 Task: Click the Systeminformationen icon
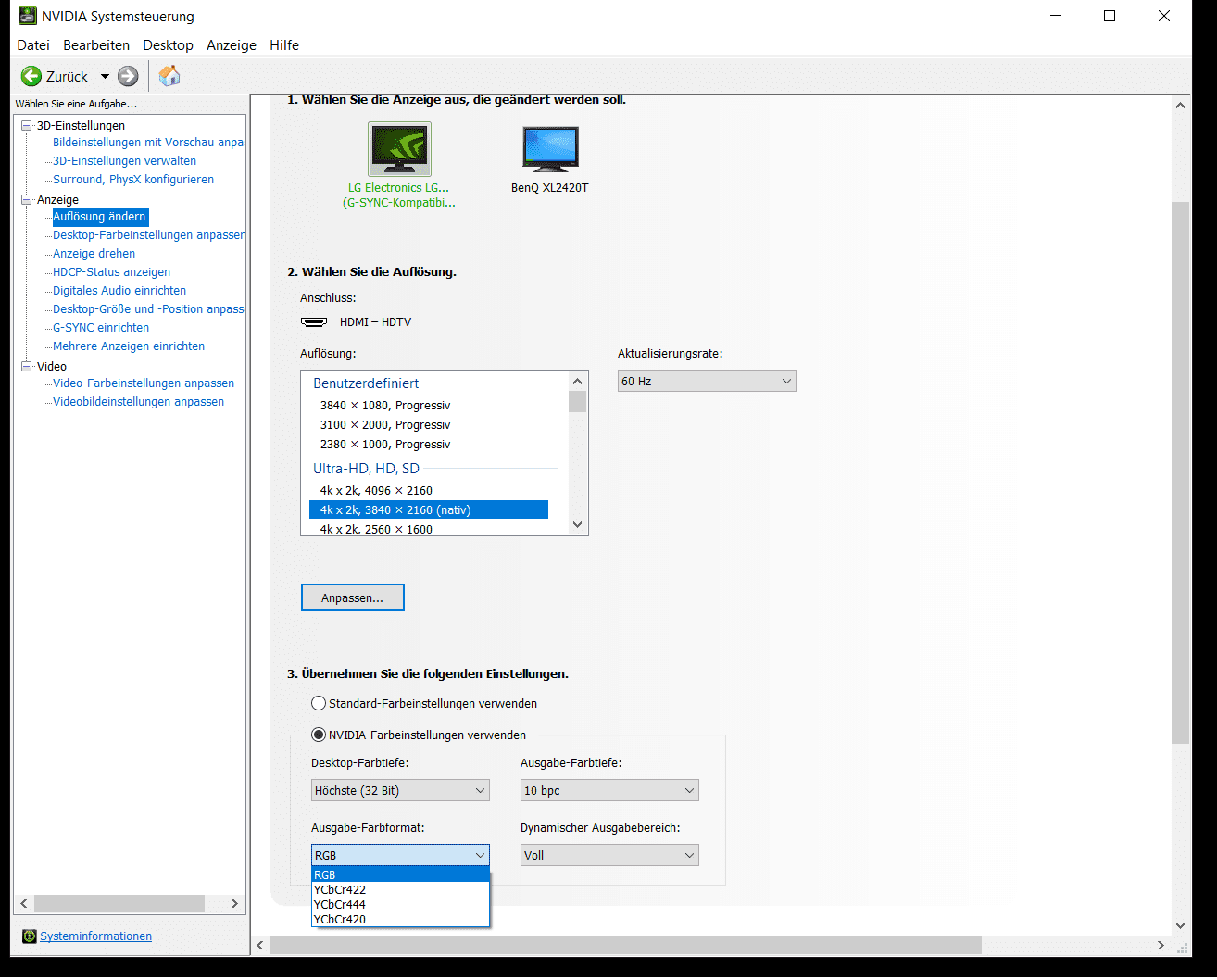click(x=29, y=936)
